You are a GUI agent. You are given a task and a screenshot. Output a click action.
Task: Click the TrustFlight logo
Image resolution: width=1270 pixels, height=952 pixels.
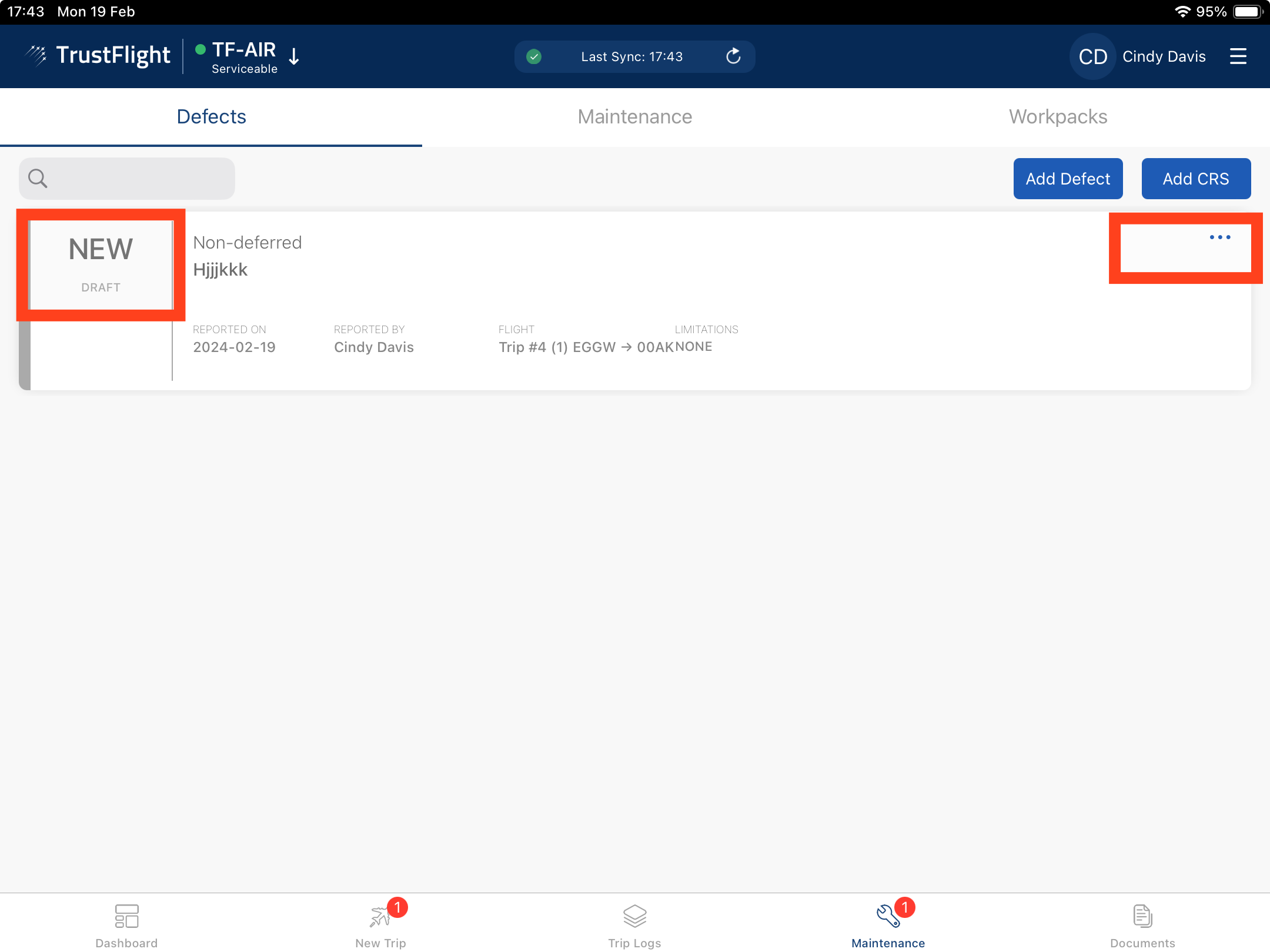pyautogui.click(x=97, y=55)
